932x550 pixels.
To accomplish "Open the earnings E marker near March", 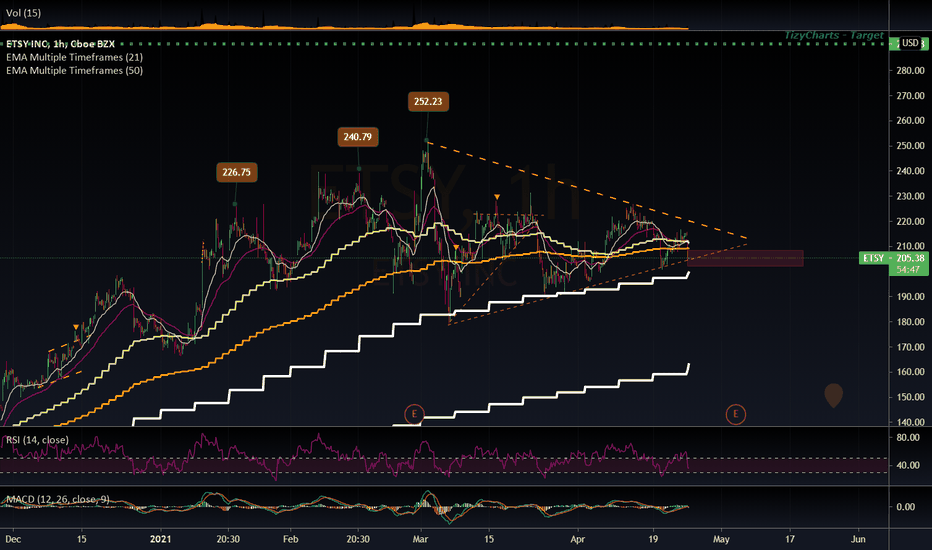I will 414,414.
